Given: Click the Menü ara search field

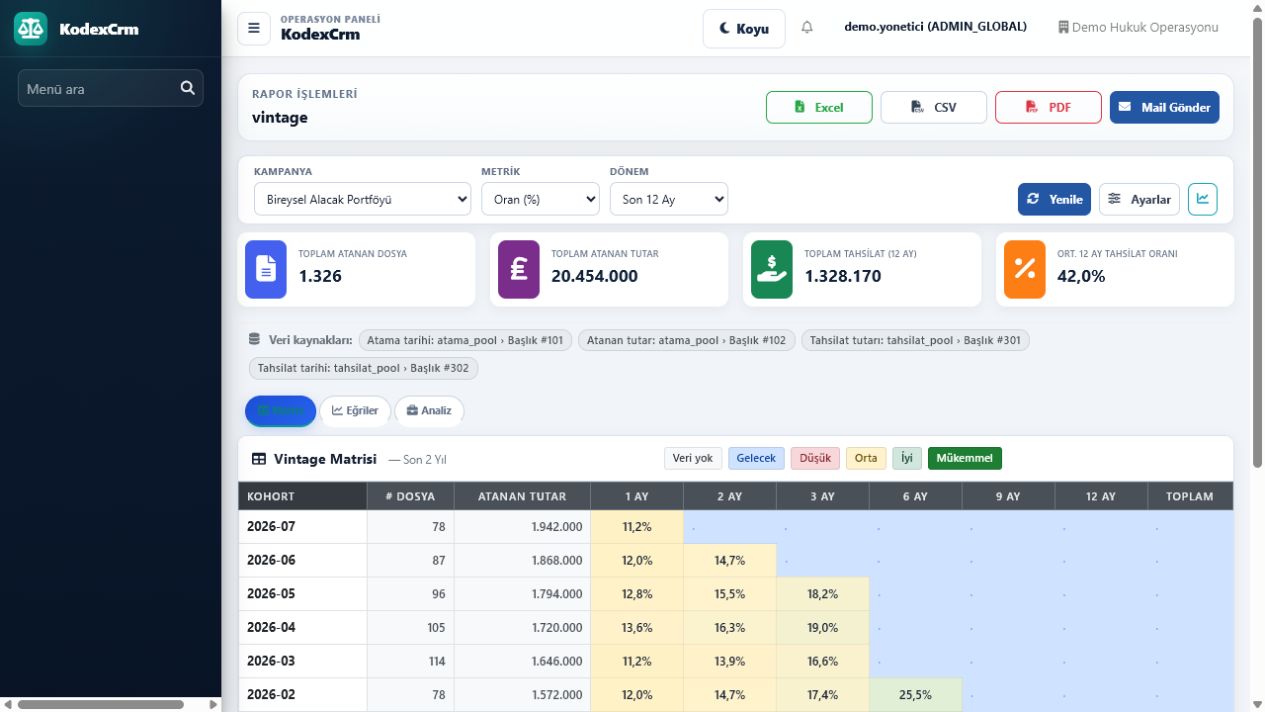Looking at the screenshot, I should click(110, 88).
